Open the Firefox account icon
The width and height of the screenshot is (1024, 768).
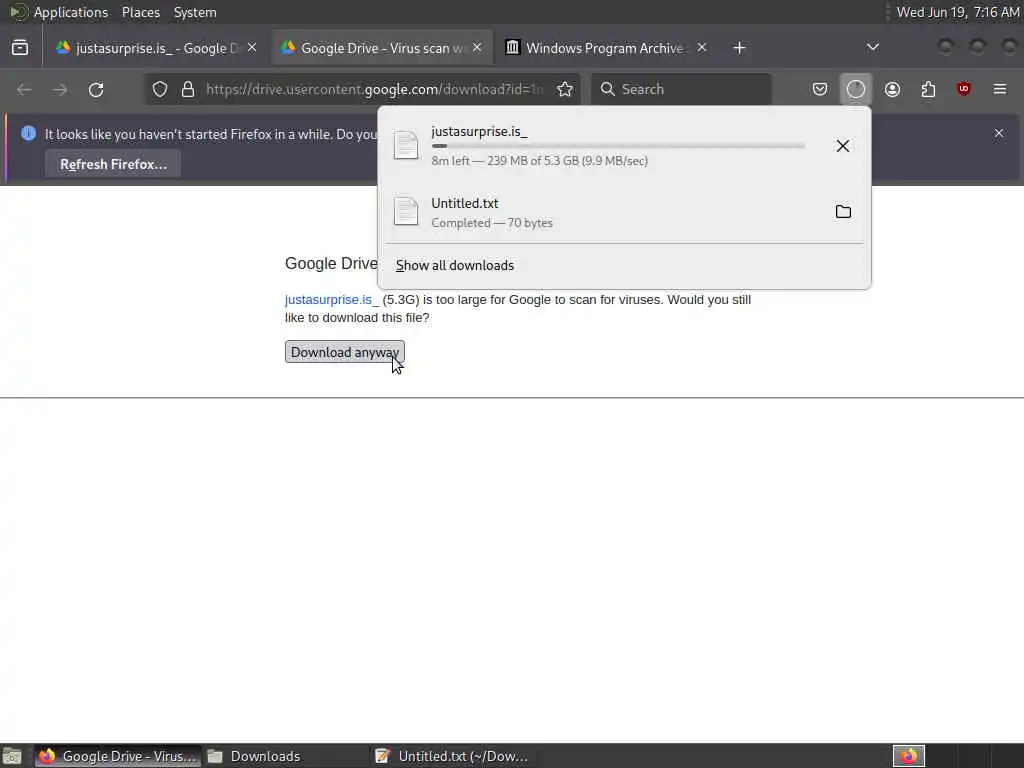(x=892, y=89)
